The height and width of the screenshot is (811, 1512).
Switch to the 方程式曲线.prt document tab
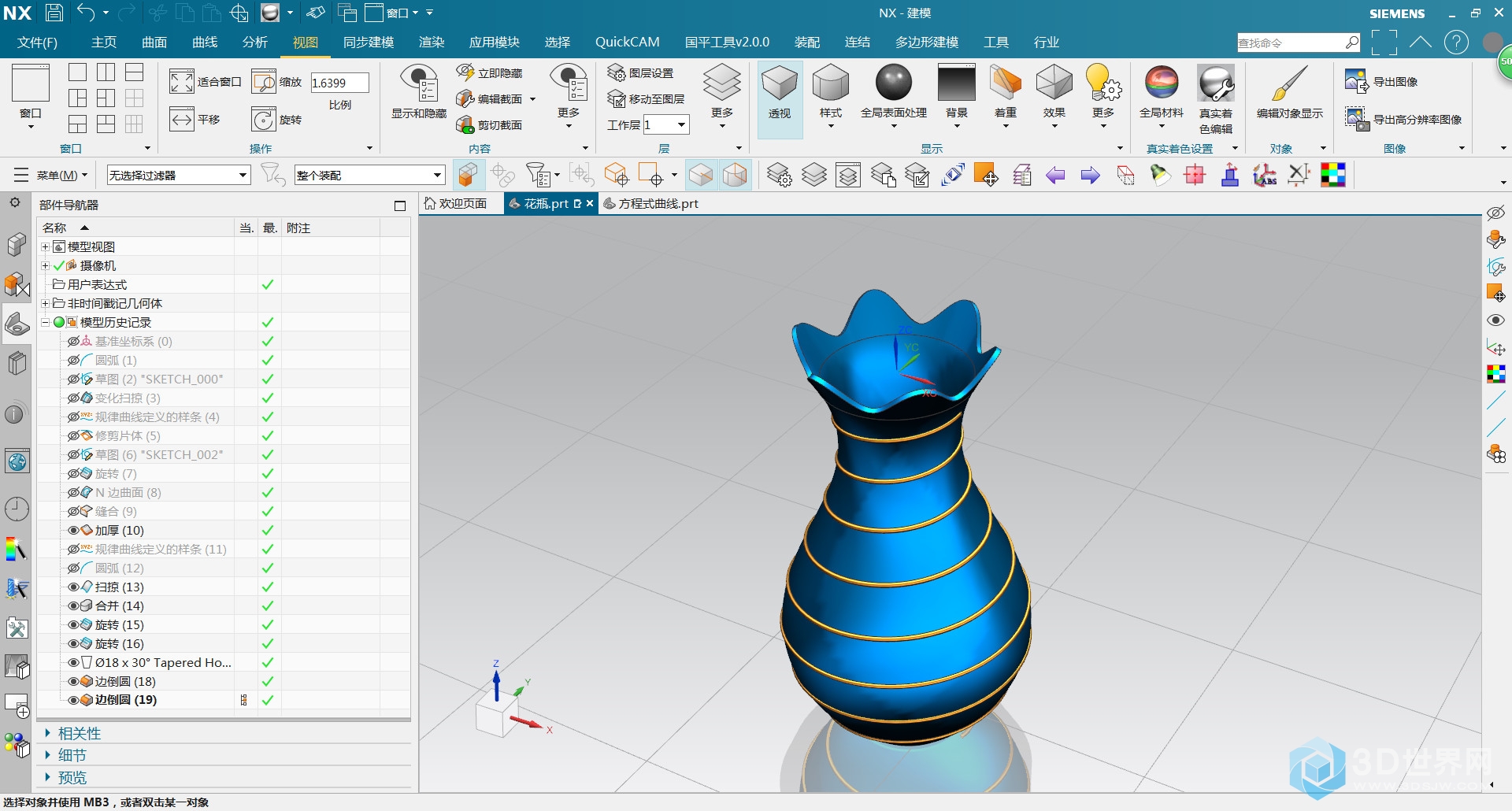click(x=651, y=203)
